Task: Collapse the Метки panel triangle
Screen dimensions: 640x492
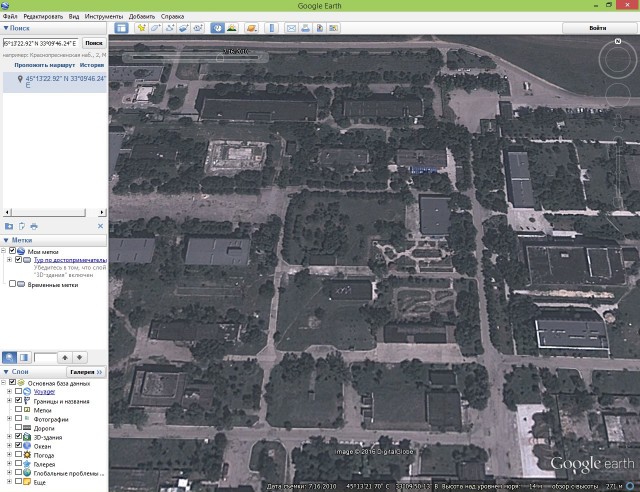Action: 6,240
